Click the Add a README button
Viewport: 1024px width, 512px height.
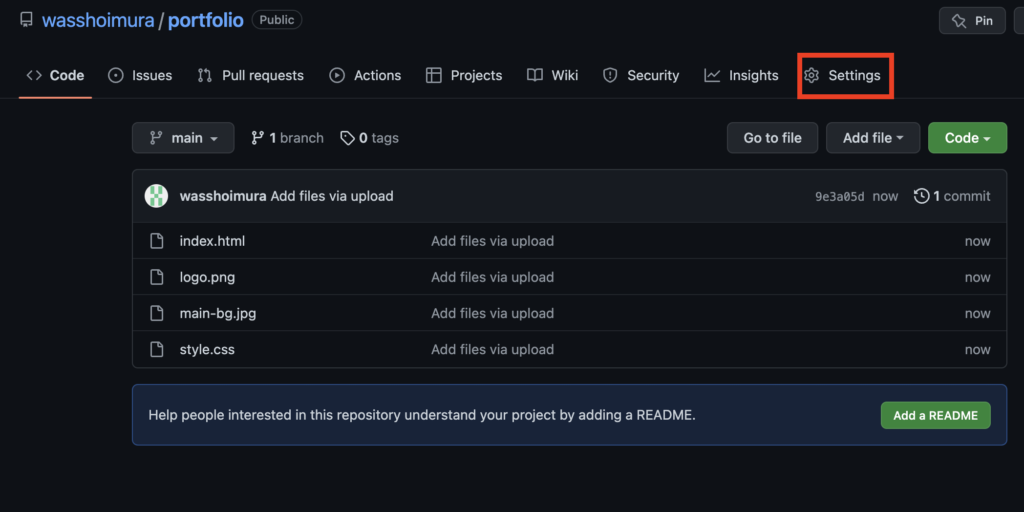(x=935, y=415)
